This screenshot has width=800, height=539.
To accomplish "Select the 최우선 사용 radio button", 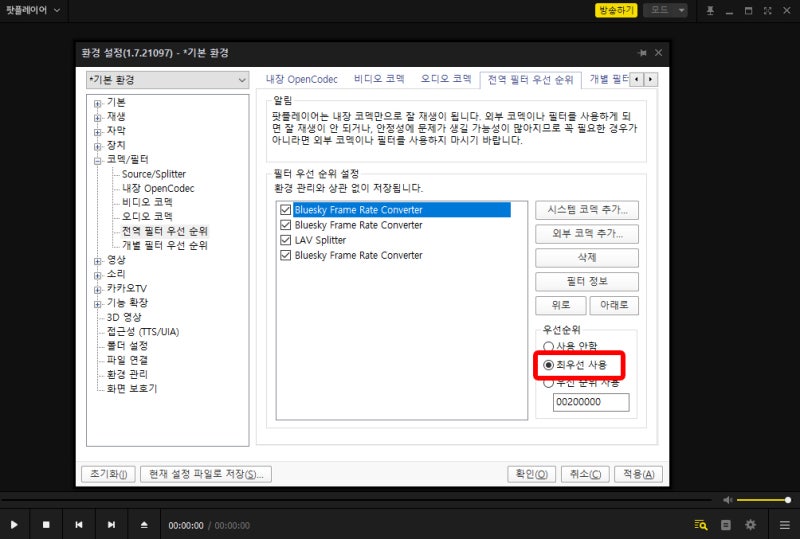I will coord(548,365).
